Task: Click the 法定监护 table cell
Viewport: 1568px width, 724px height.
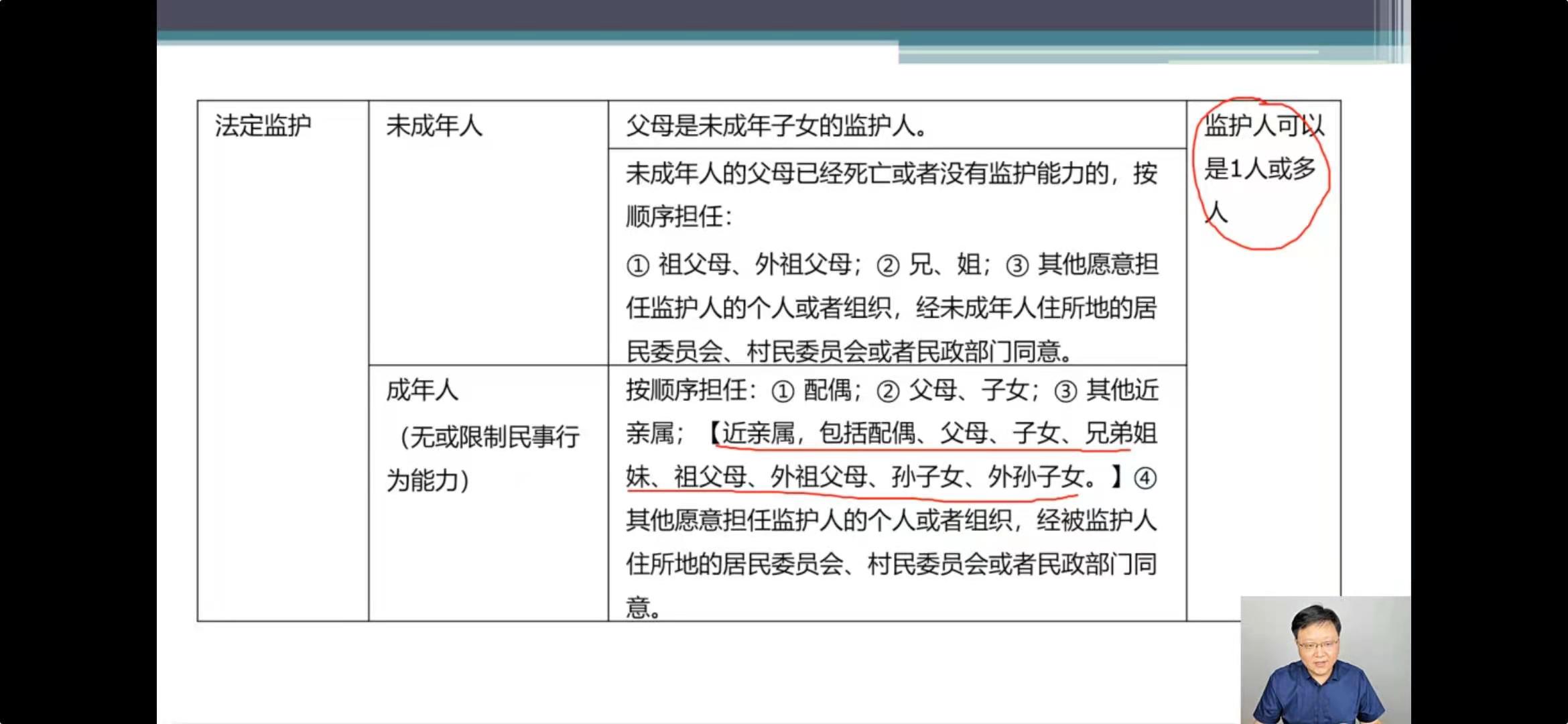Action: pyautogui.click(x=263, y=126)
